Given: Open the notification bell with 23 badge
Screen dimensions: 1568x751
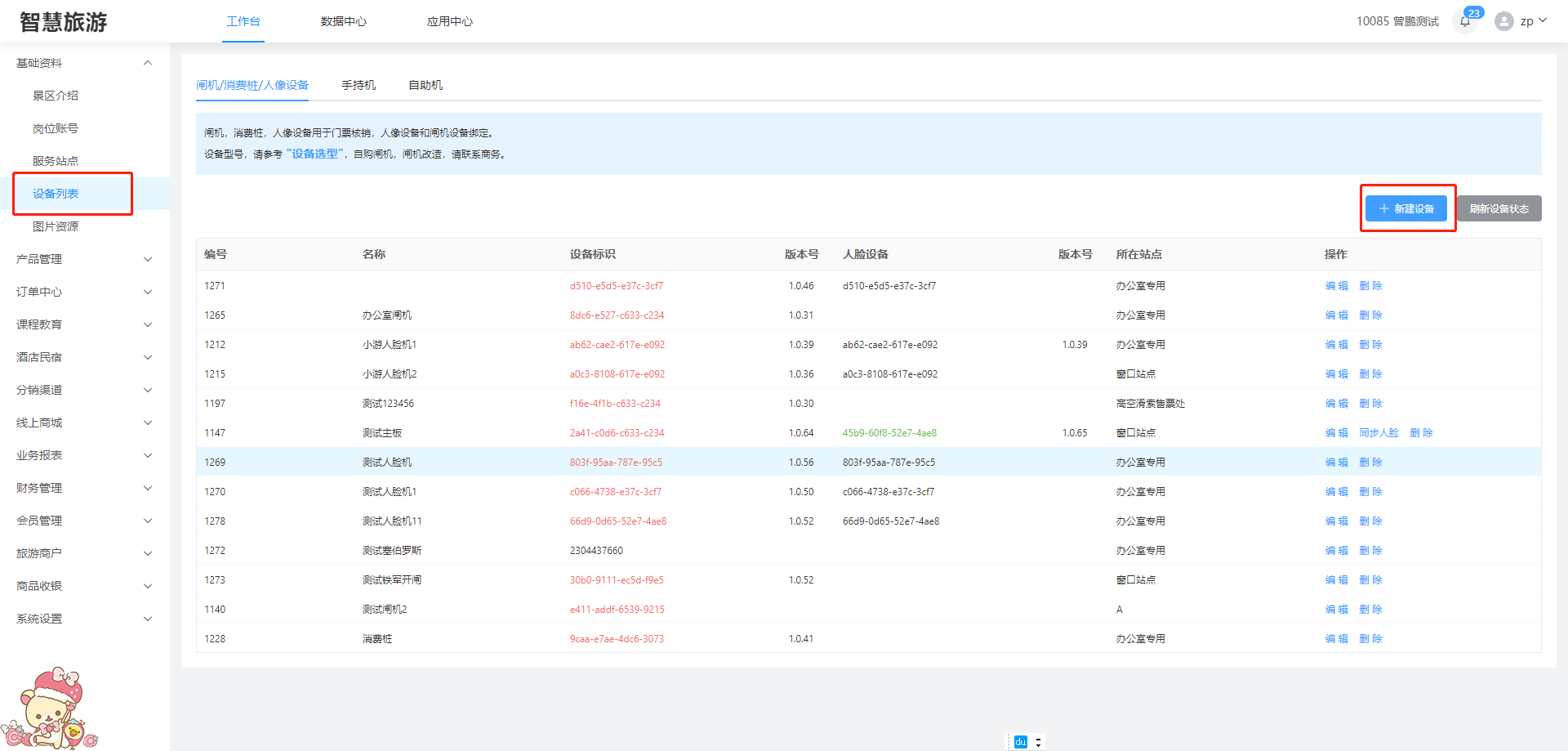Looking at the screenshot, I should tap(1466, 21).
